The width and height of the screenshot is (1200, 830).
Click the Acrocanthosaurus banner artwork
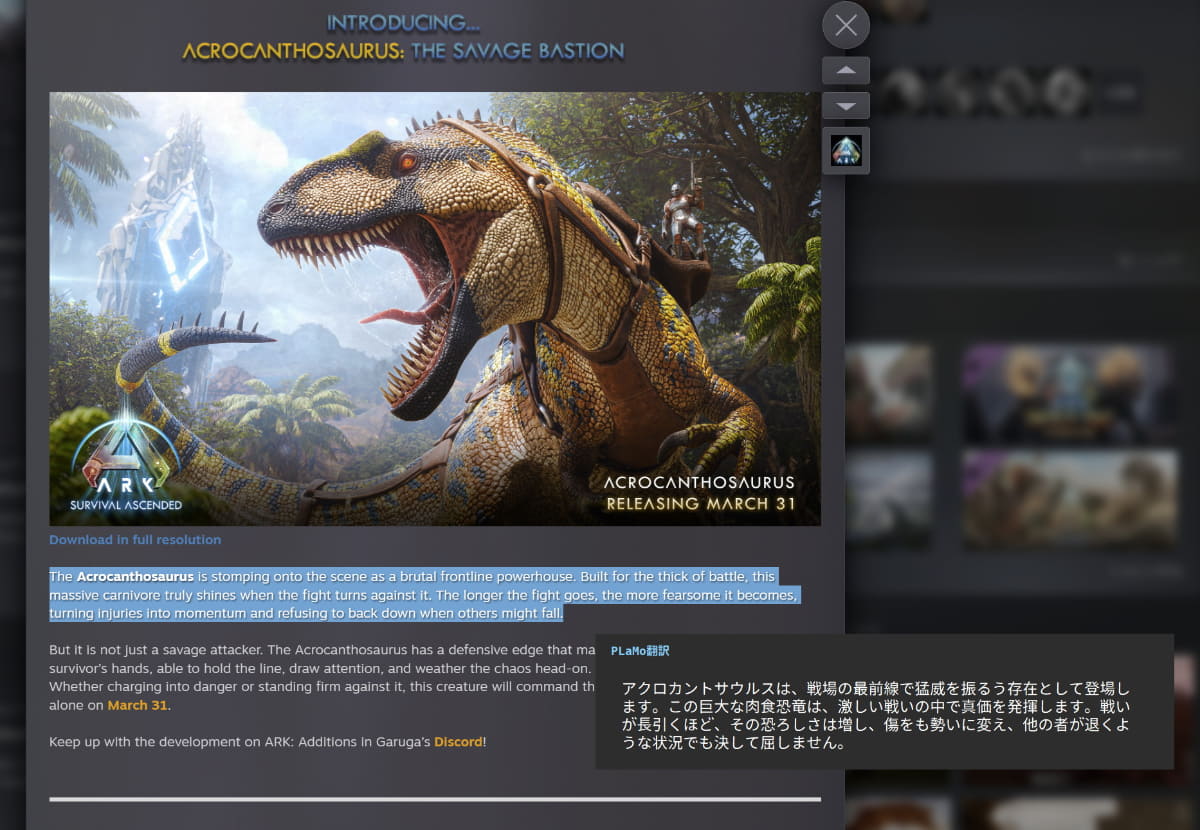click(435, 308)
